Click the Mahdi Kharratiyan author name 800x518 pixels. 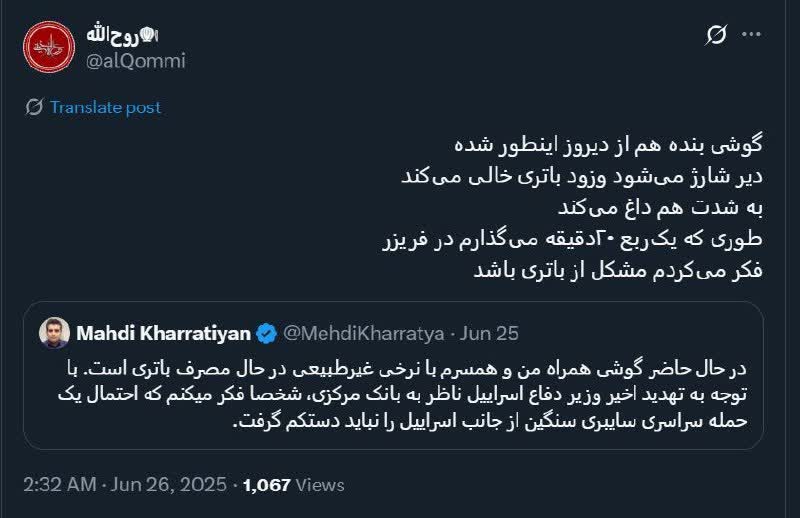[163, 333]
